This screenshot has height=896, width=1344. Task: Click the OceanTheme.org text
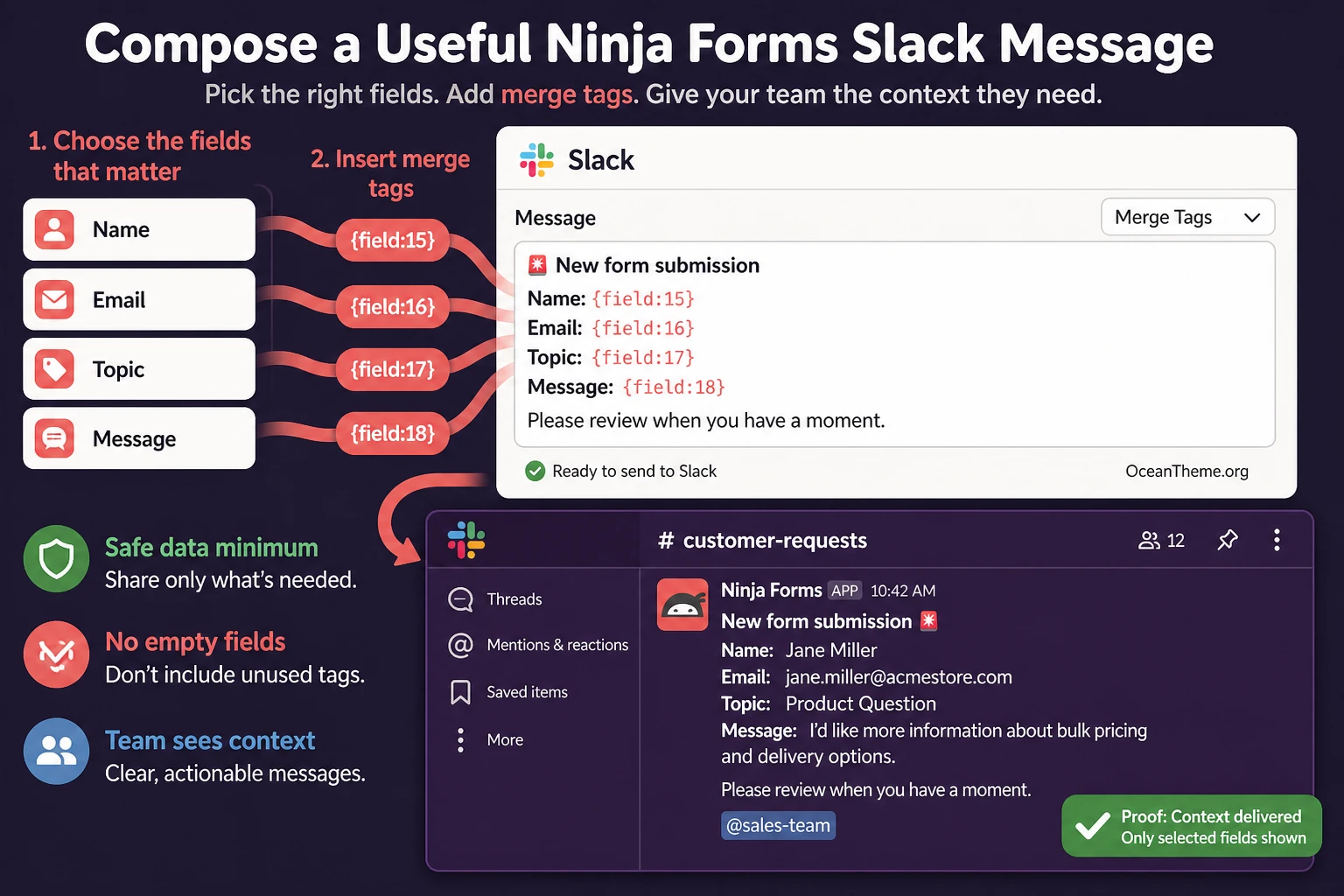pyautogui.click(x=1186, y=471)
